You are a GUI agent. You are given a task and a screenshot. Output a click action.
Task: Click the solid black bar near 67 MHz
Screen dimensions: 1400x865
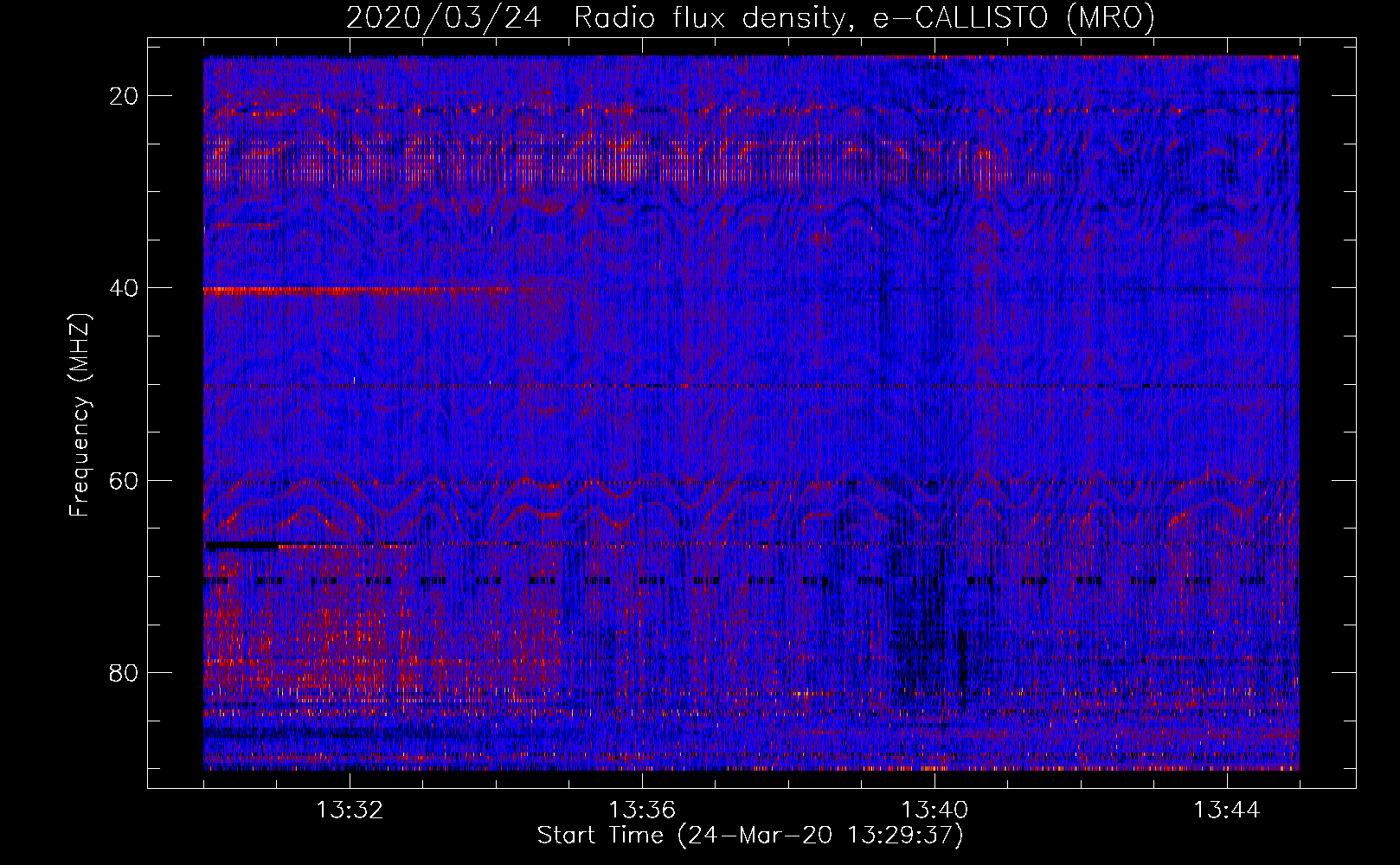pyautogui.click(x=241, y=546)
